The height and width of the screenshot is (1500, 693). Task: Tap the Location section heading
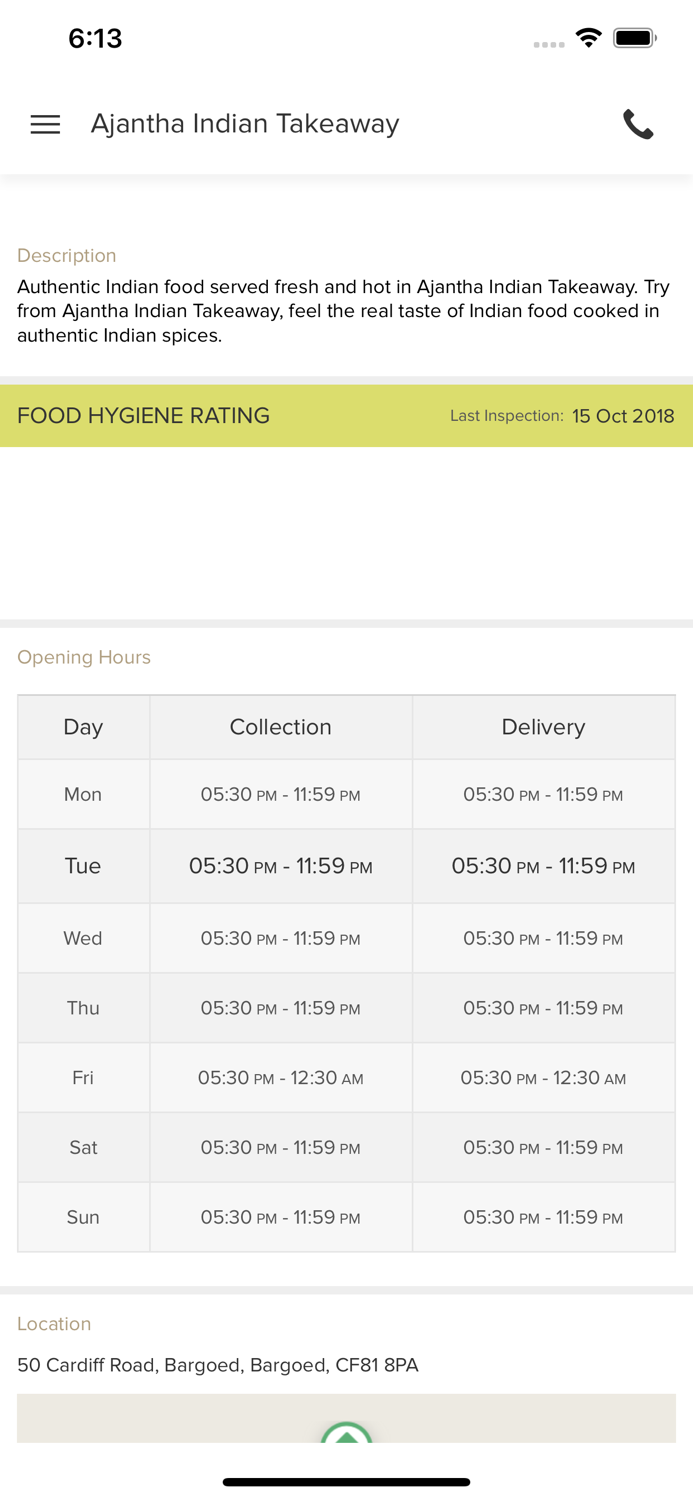pos(54,1324)
